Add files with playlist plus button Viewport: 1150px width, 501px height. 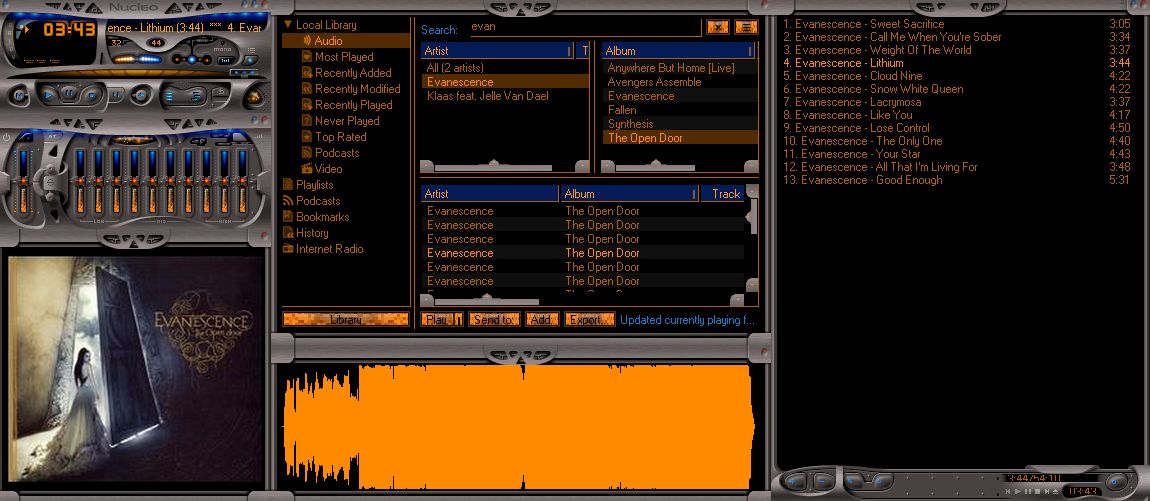pyautogui.click(x=792, y=481)
